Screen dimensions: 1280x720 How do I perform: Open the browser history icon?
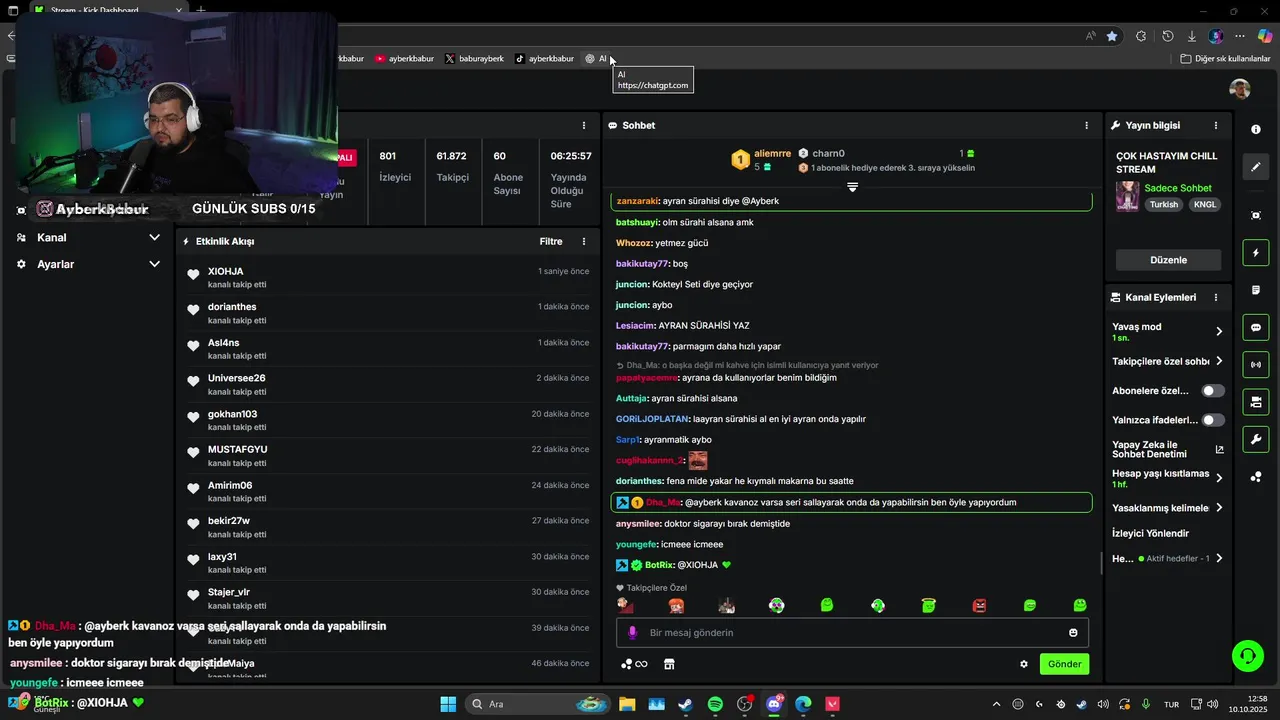pyautogui.click(x=1167, y=36)
